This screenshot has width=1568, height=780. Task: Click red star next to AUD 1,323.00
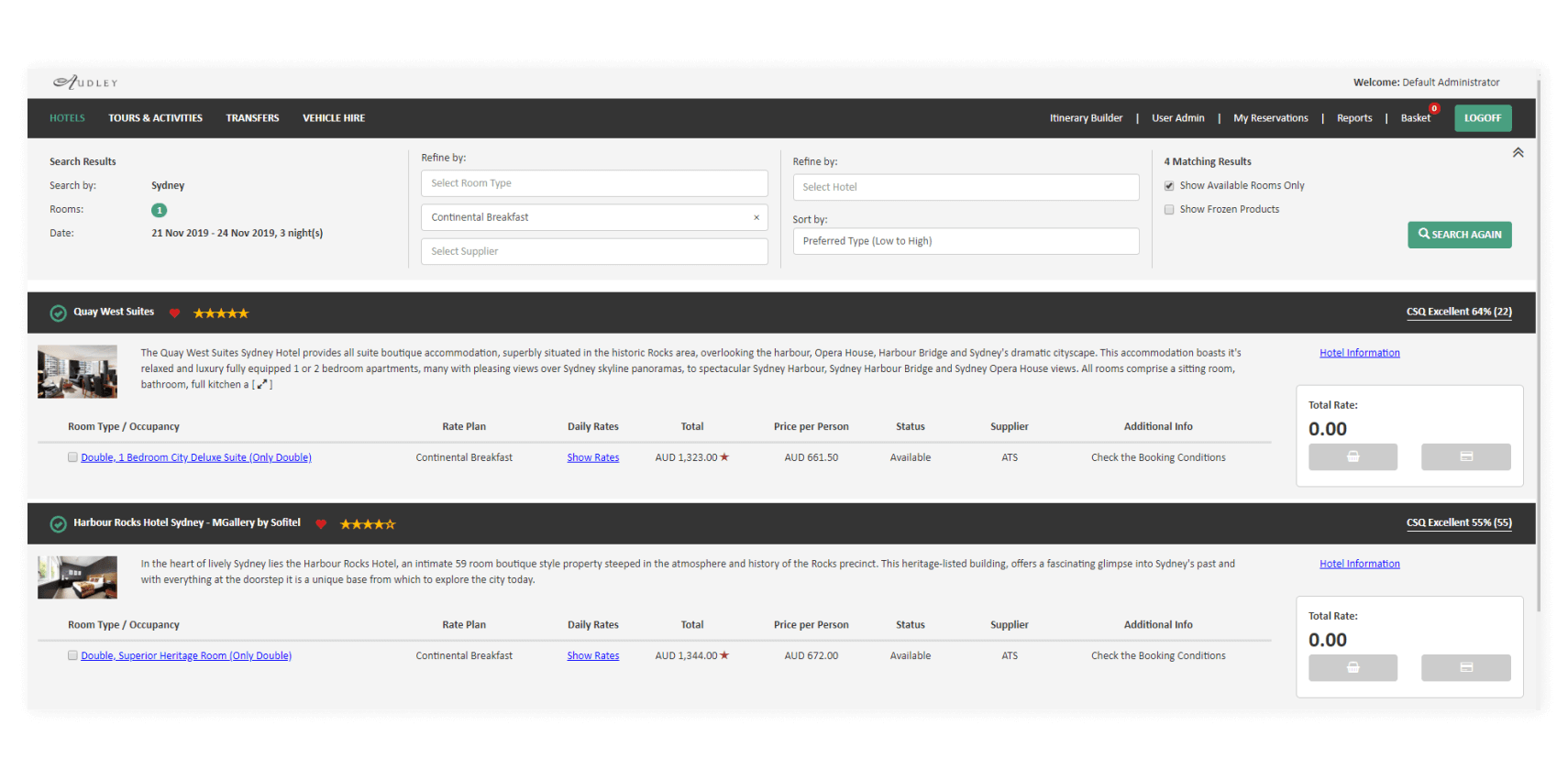tap(724, 456)
